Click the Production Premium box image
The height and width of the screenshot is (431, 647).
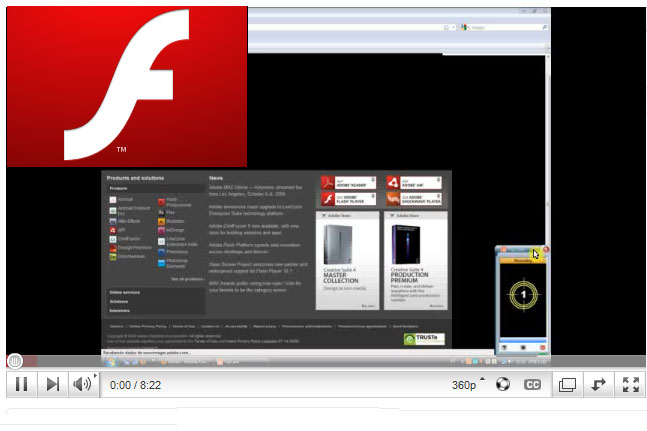point(406,245)
